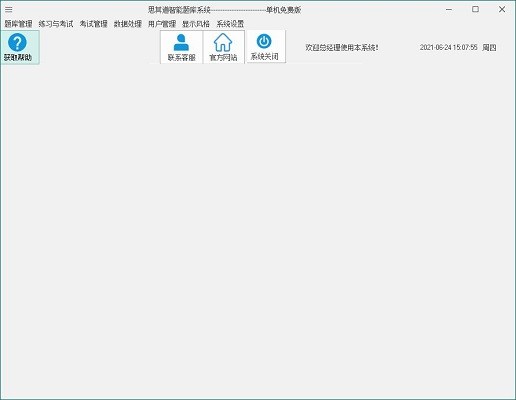This screenshot has width=516, height=400.
Task: Open the 用户管理 menu
Action: point(162,24)
